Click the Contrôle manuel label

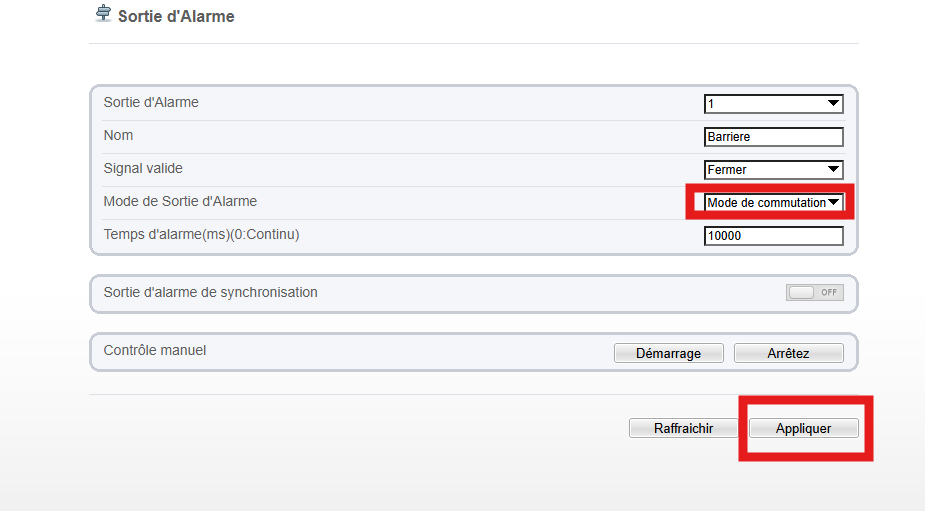tap(155, 350)
